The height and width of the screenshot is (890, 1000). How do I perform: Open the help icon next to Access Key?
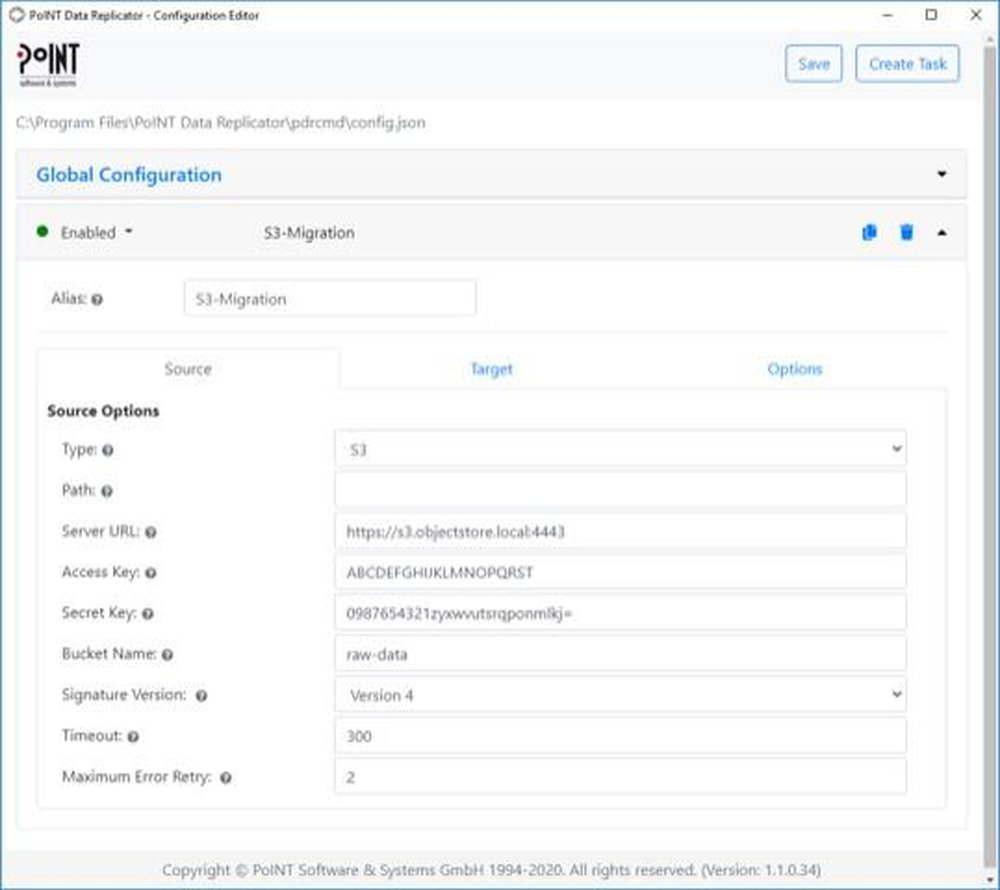[151, 573]
